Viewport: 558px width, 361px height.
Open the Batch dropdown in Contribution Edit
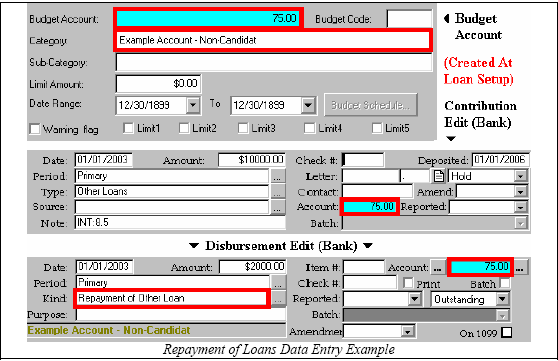(521, 223)
